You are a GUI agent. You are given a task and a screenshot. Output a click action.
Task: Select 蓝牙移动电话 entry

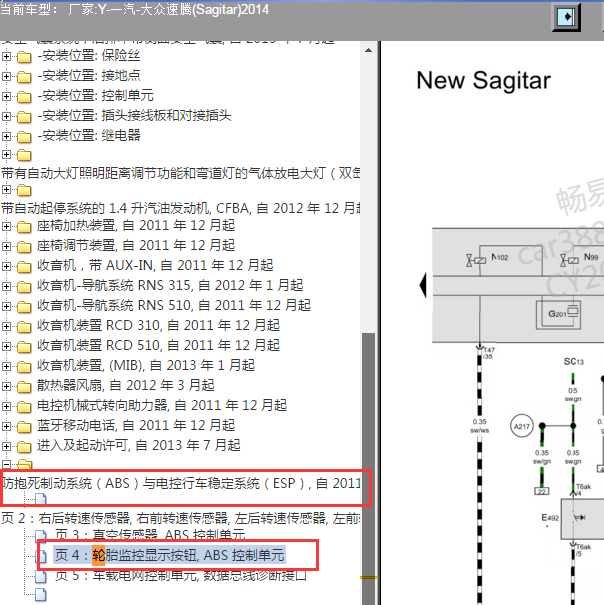(x=136, y=426)
